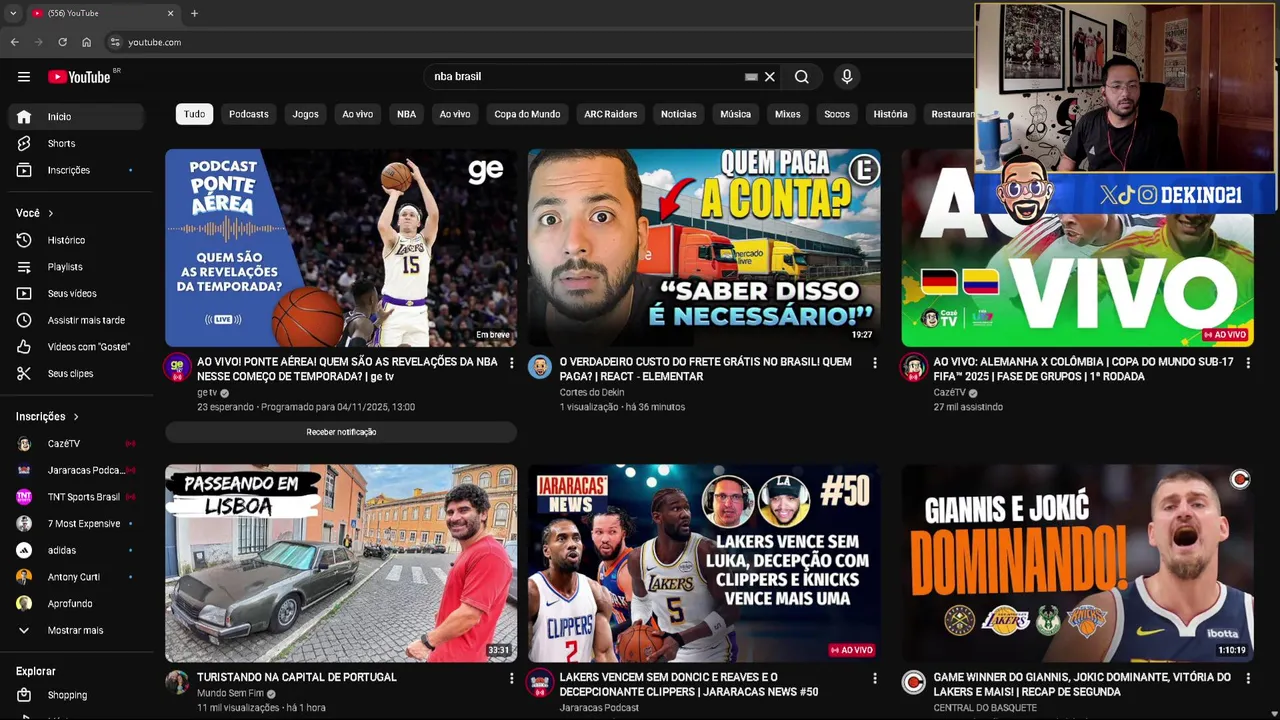Screen dimensions: 1280x720
Task: View site information icon in address bar
Action: point(115,42)
